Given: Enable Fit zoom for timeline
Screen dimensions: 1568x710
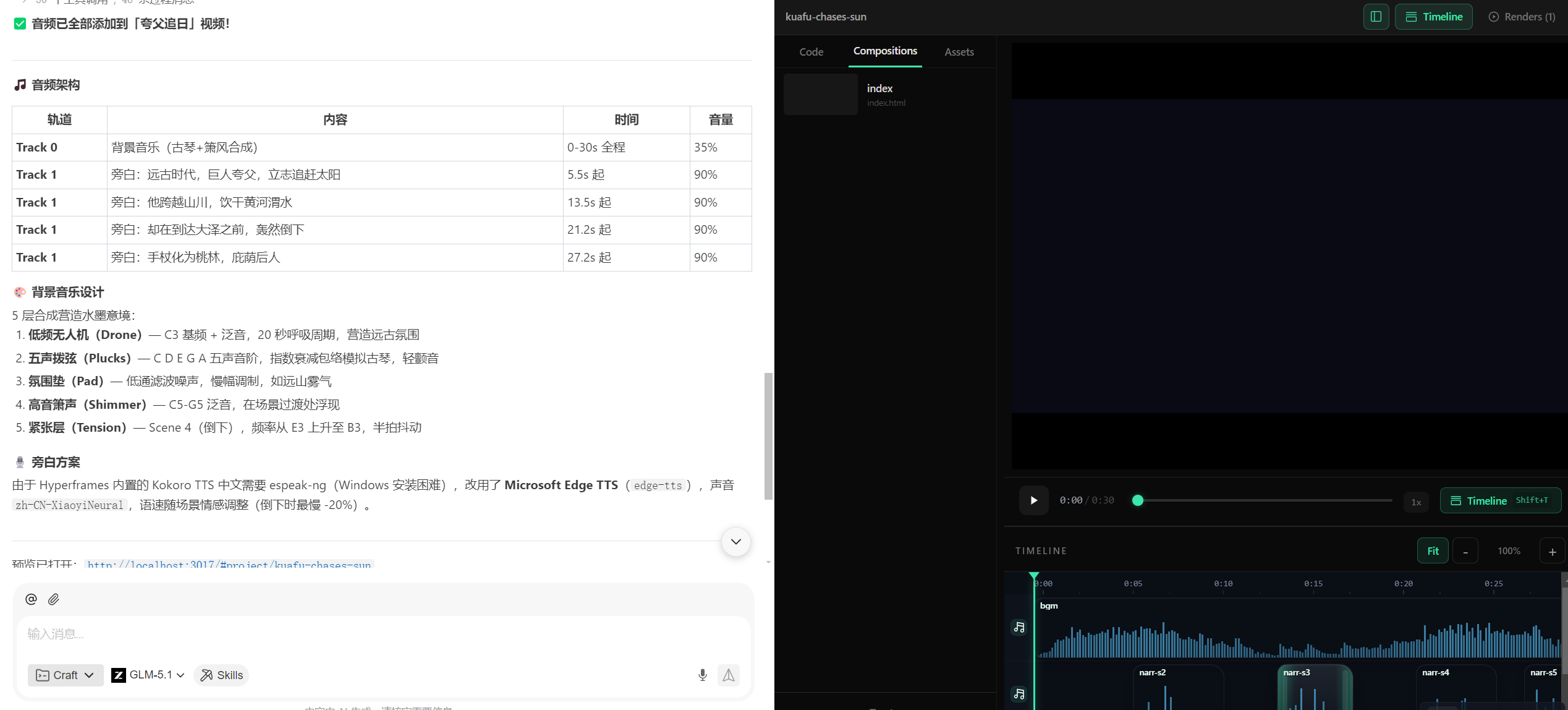Looking at the screenshot, I should (1433, 551).
